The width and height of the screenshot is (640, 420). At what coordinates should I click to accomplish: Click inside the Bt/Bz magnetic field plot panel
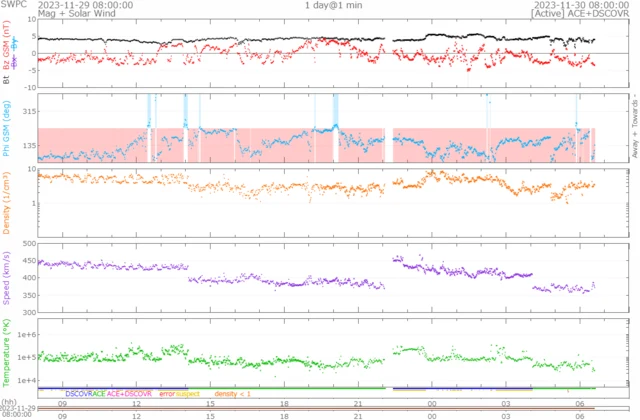point(333,53)
